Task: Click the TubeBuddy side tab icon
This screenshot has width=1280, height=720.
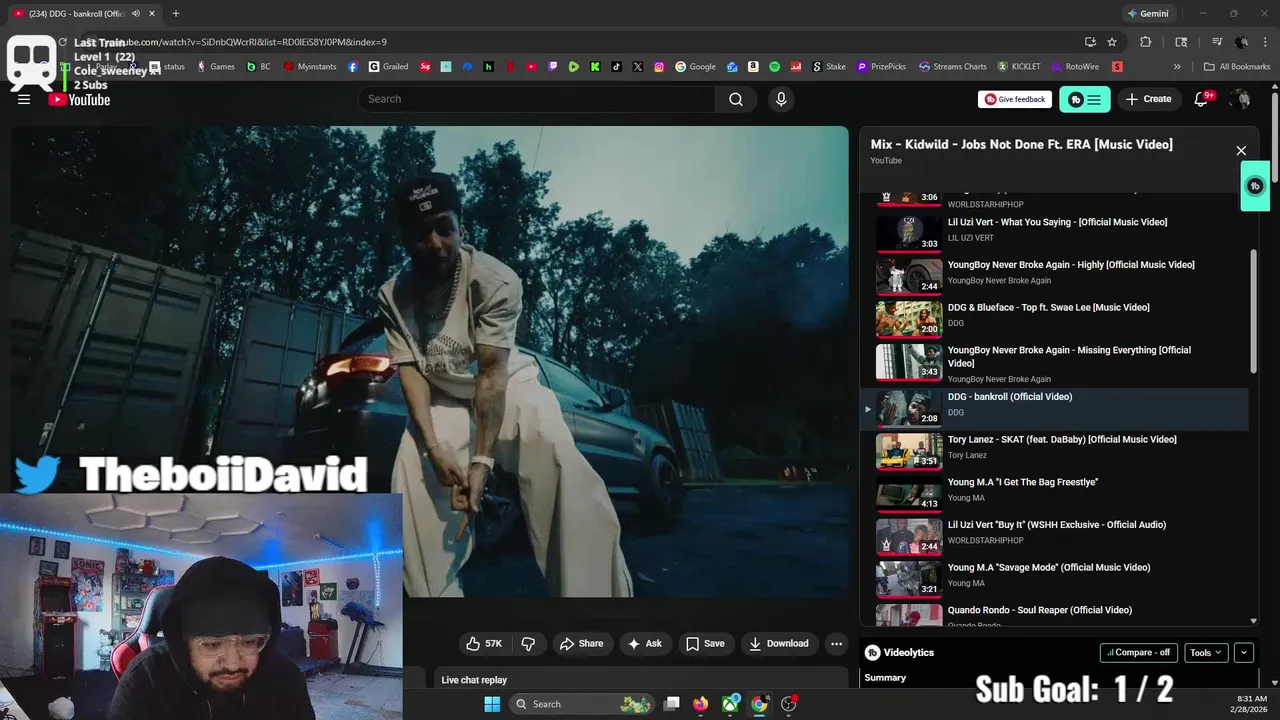Action: tap(1255, 186)
